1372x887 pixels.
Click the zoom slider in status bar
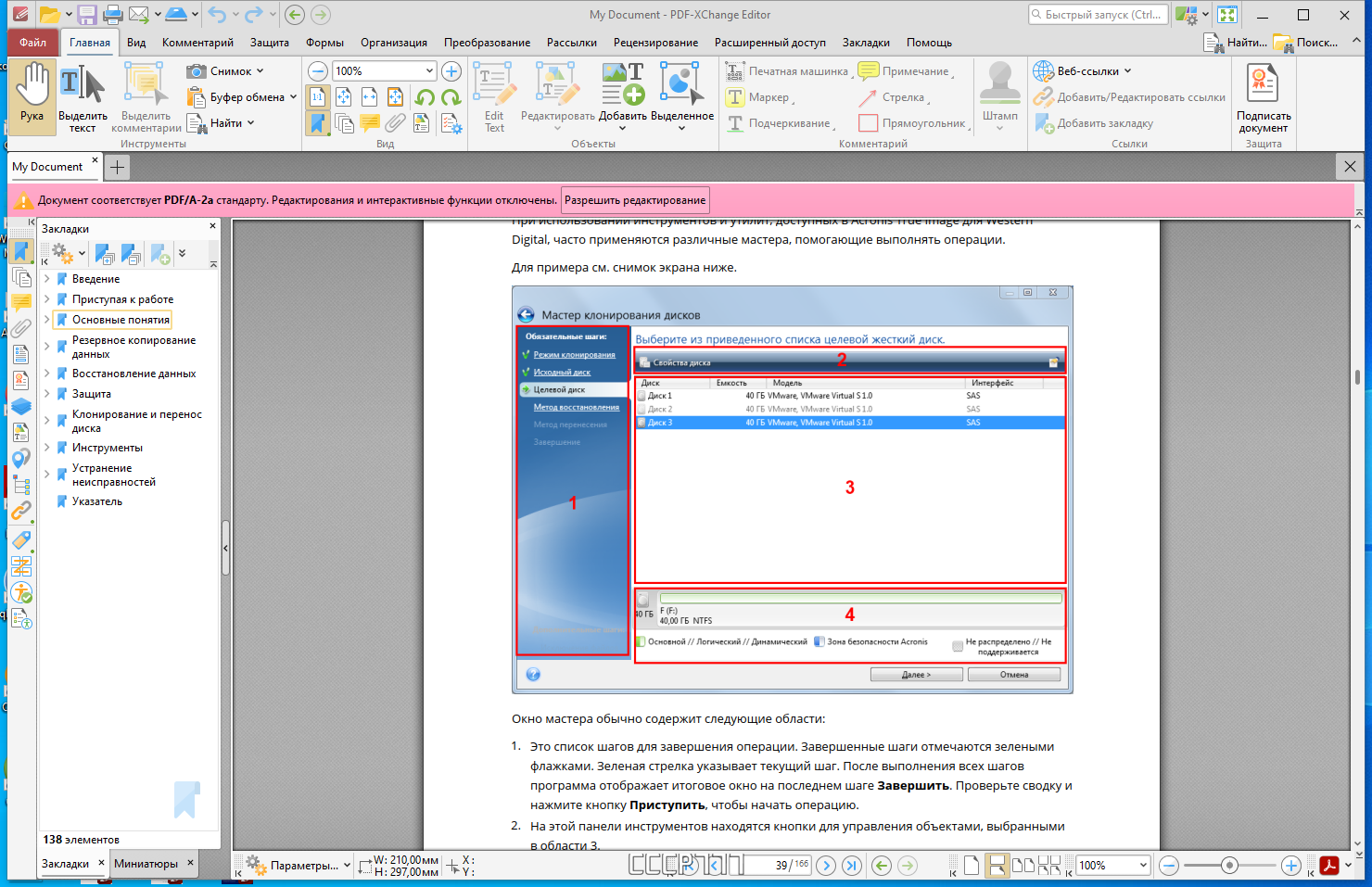pyautogui.click(x=1229, y=866)
